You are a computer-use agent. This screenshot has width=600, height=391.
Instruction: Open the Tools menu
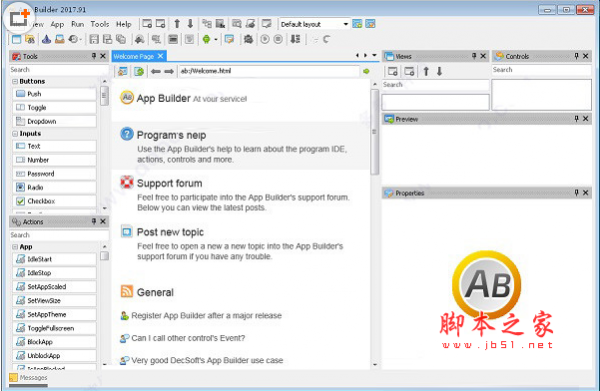point(100,24)
